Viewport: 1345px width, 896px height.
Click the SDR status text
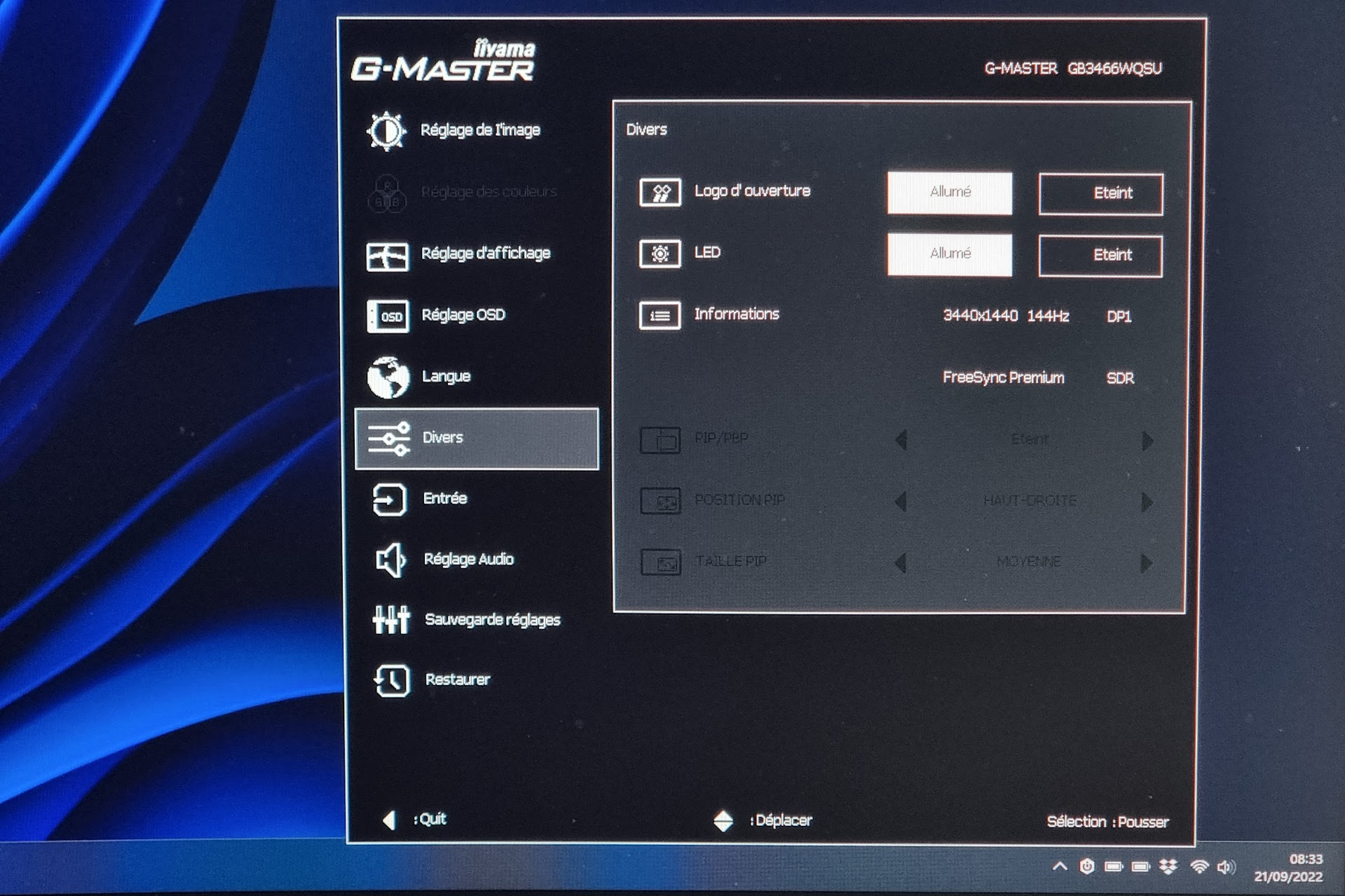coord(1120,379)
